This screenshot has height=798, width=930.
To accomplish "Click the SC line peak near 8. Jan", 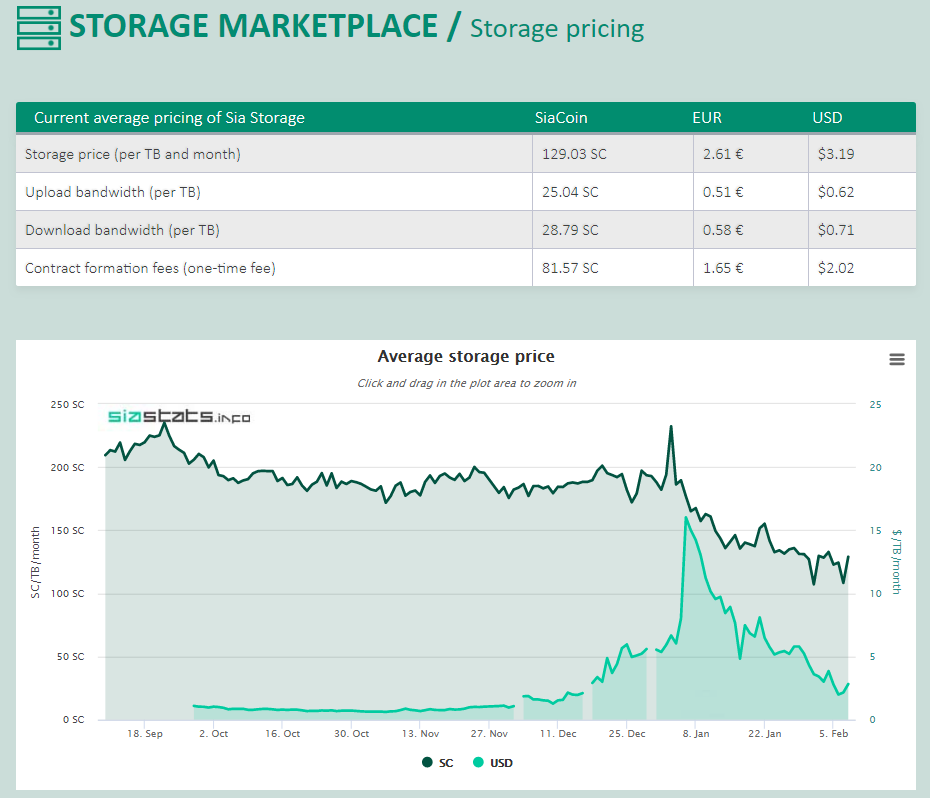I will [671, 427].
